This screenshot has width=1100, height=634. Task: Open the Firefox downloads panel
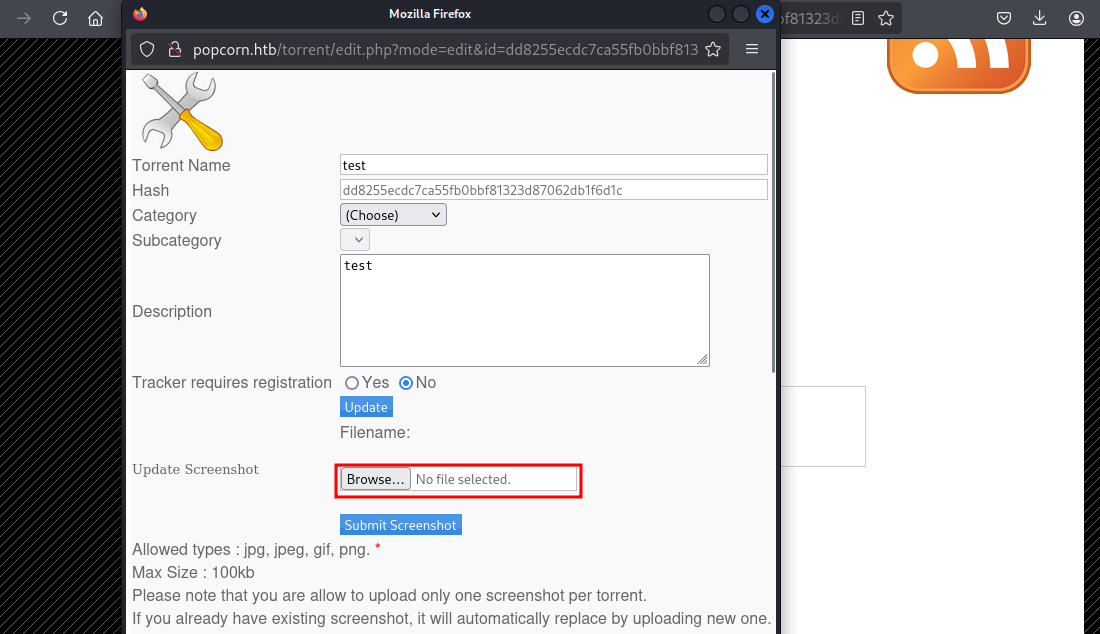click(1040, 18)
